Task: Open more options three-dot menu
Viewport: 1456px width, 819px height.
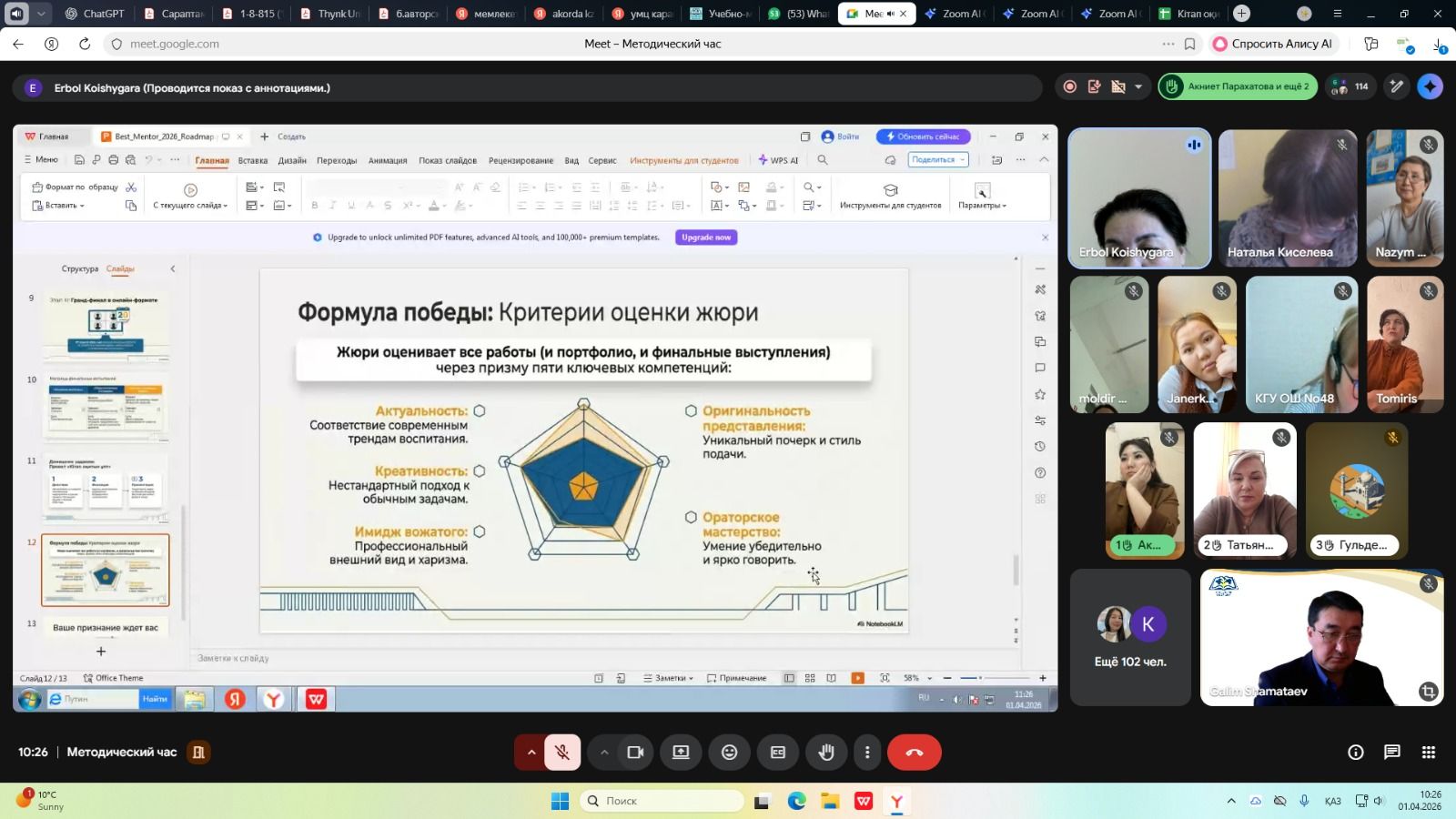Action: (x=867, y=753)
